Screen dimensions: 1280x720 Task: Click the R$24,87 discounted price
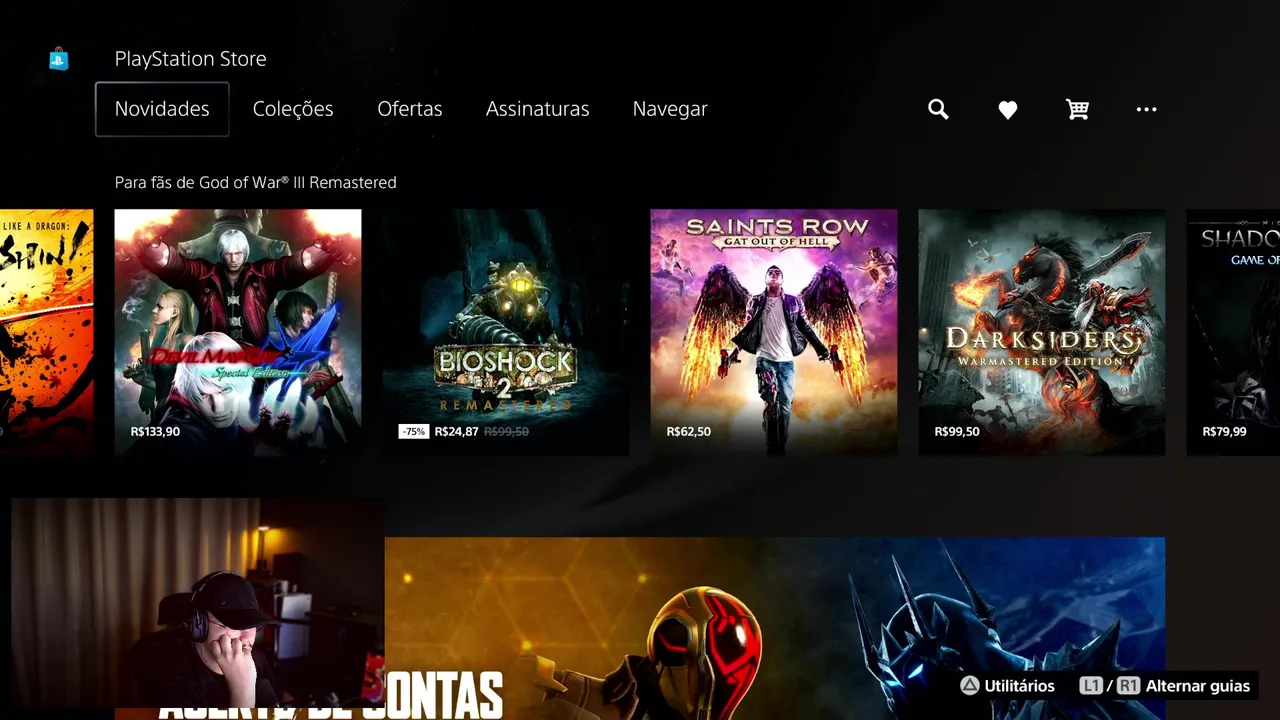456,432
